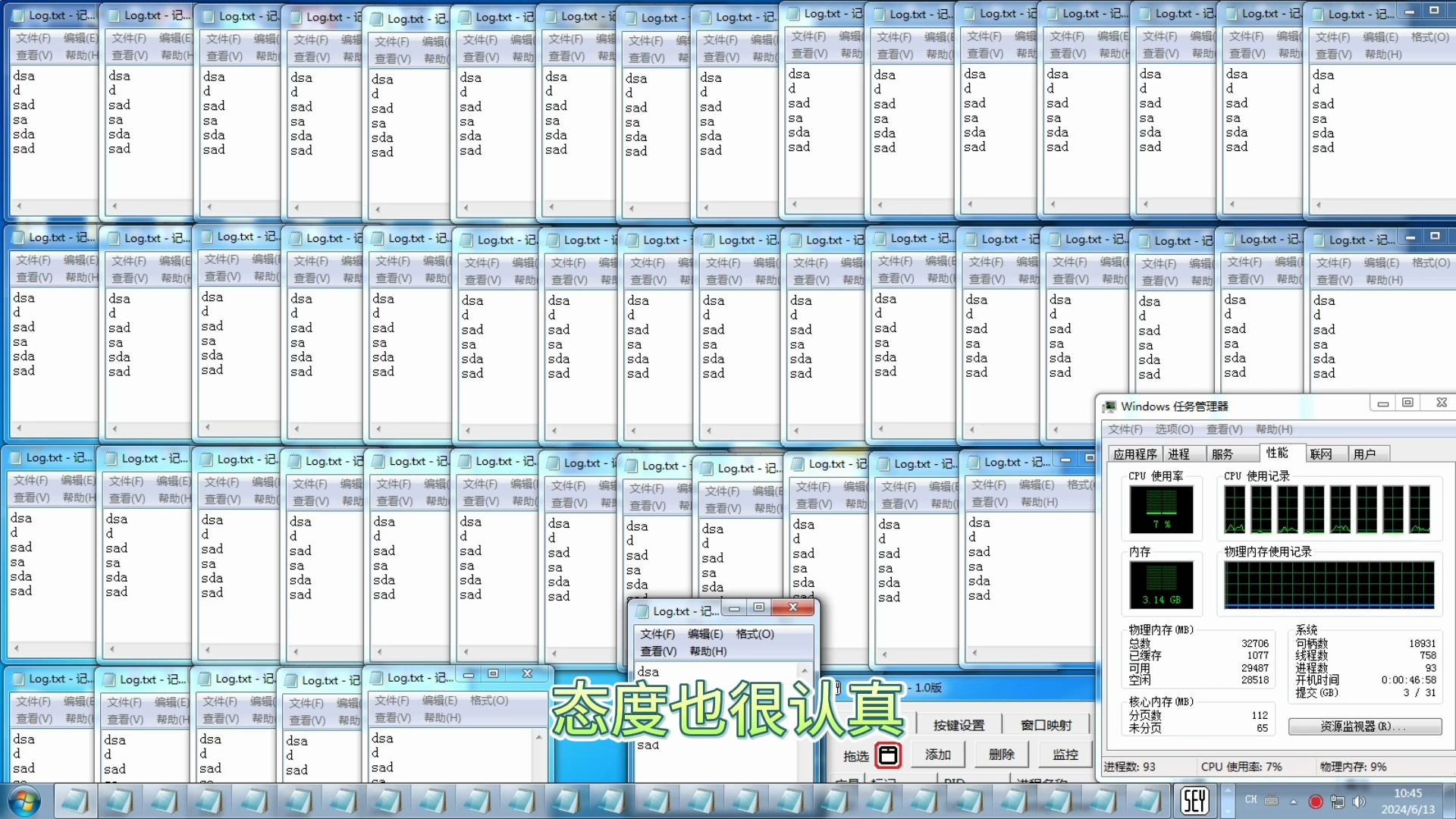The height and width of the screenshot is (819, 1456).
Task: Click the 开机时间 value 0:00:46:58
Action: tap(1408, 680)
